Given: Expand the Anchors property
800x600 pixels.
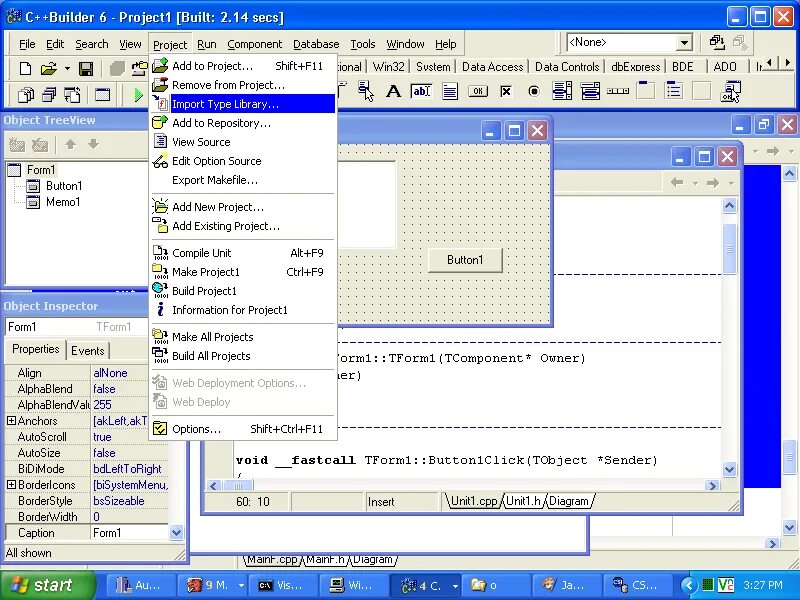Looking at the screenshot, I should [x=11, y=420].
